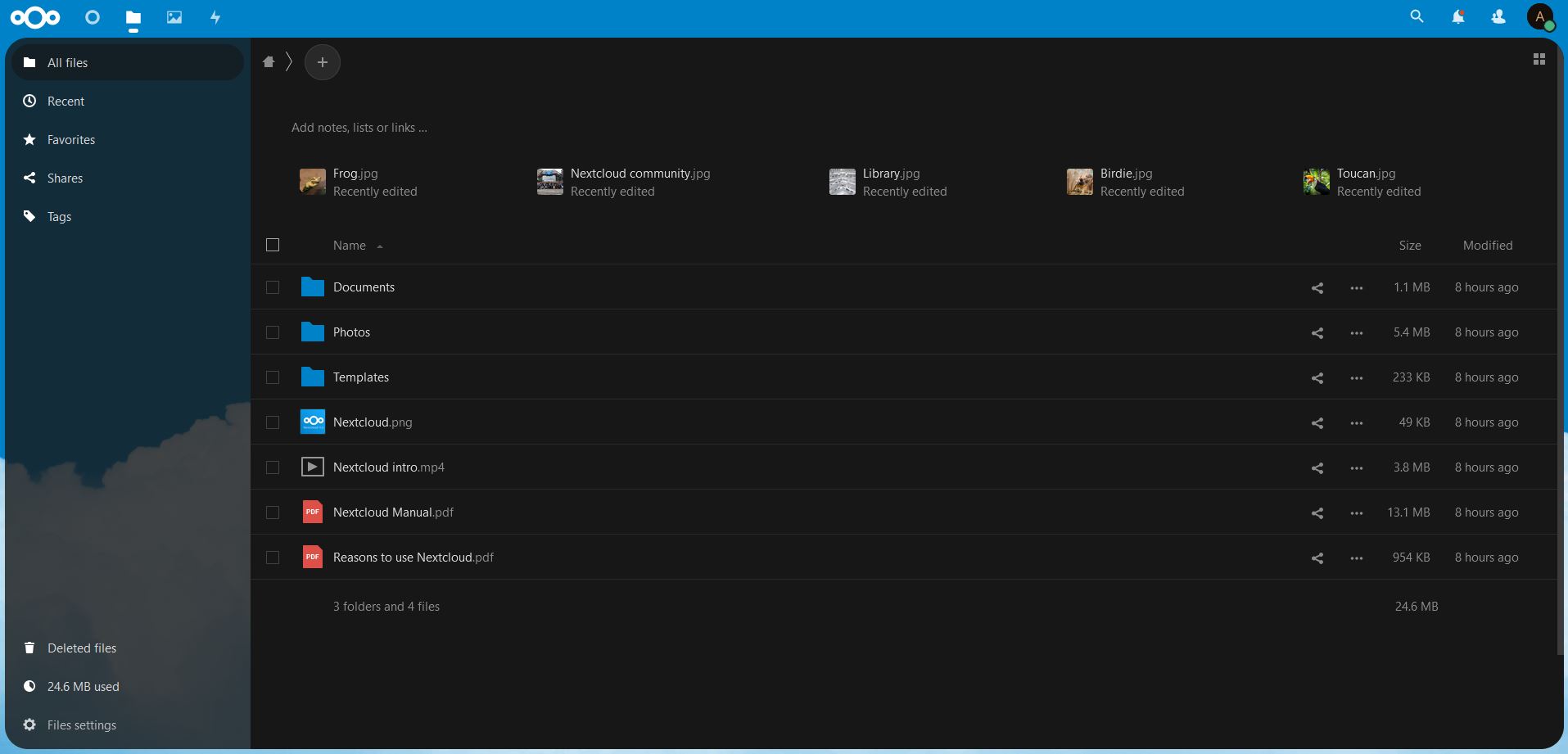Open recently edited Nextcloud community.jpg
The height and width of the screenshot is (754, 1568).
tap(624, 182)
